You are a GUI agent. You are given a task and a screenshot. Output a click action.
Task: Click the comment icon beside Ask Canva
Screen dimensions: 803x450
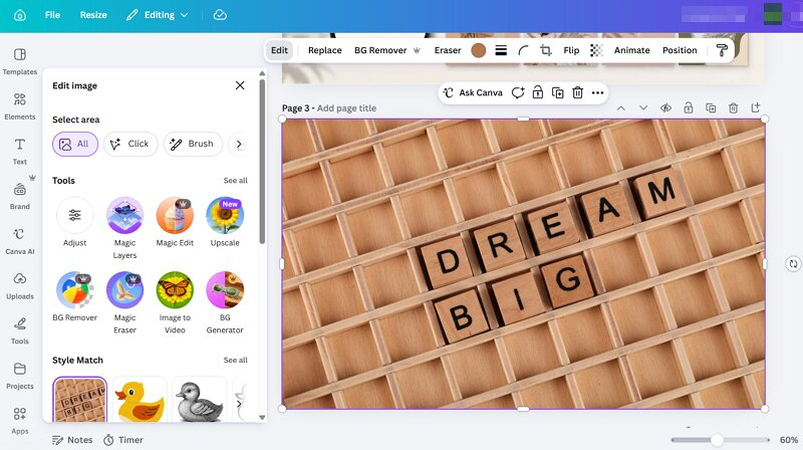[x=518, y=93]
